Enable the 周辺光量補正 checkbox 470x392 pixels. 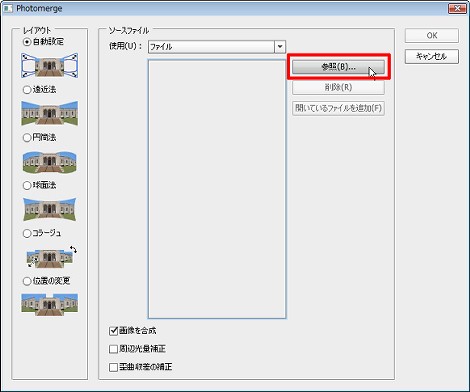click(x=113, y=349)
